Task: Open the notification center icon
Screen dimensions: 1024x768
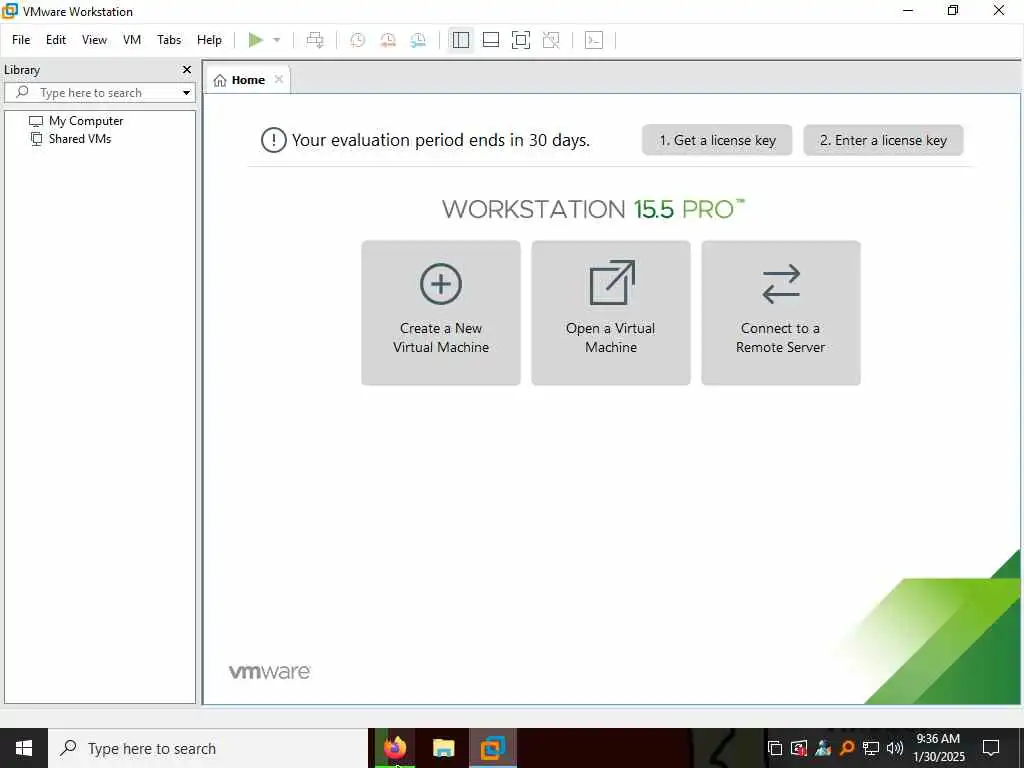Action: (x=991, y=748)
